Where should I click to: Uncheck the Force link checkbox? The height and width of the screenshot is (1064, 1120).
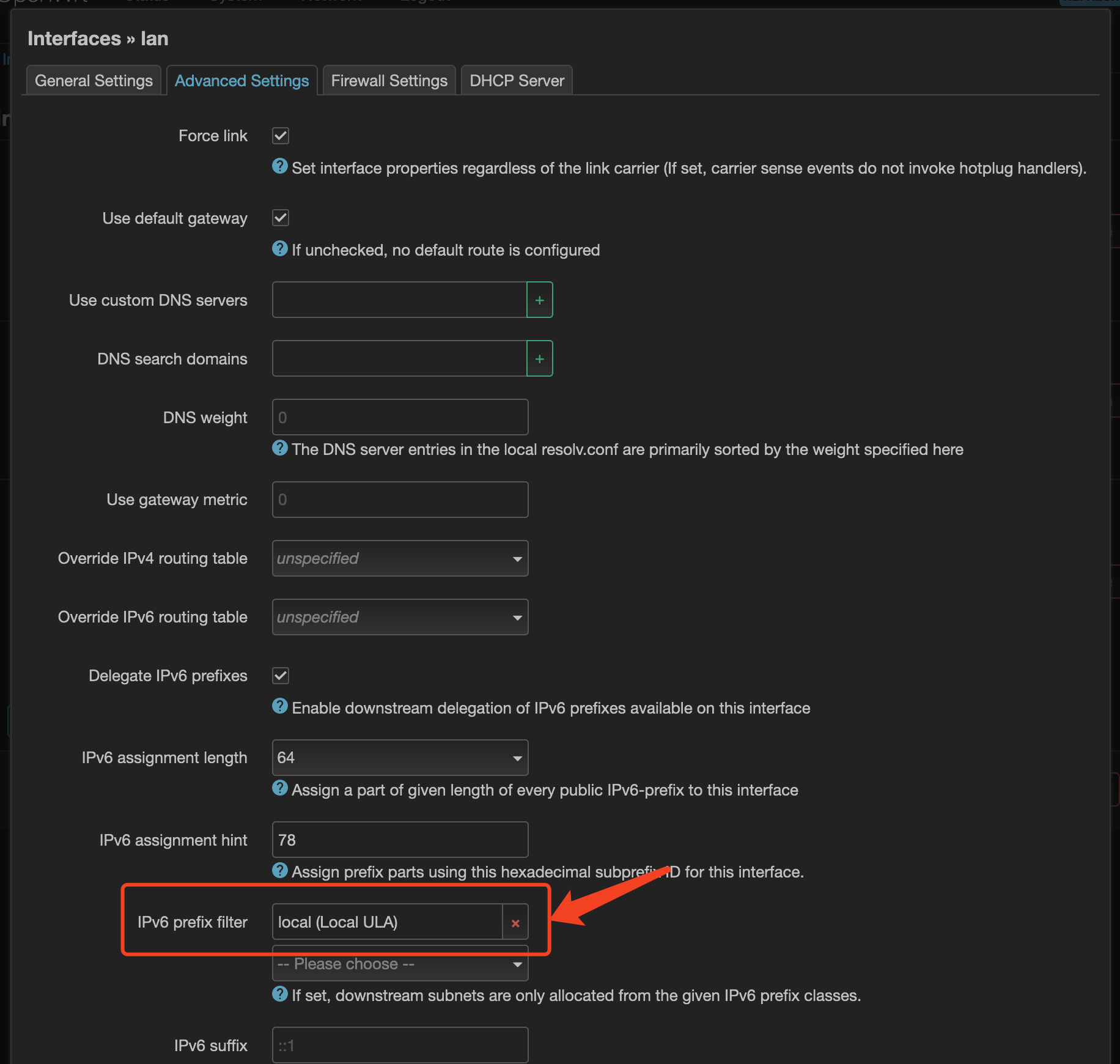pyautogui.click(x=281, y=136)
